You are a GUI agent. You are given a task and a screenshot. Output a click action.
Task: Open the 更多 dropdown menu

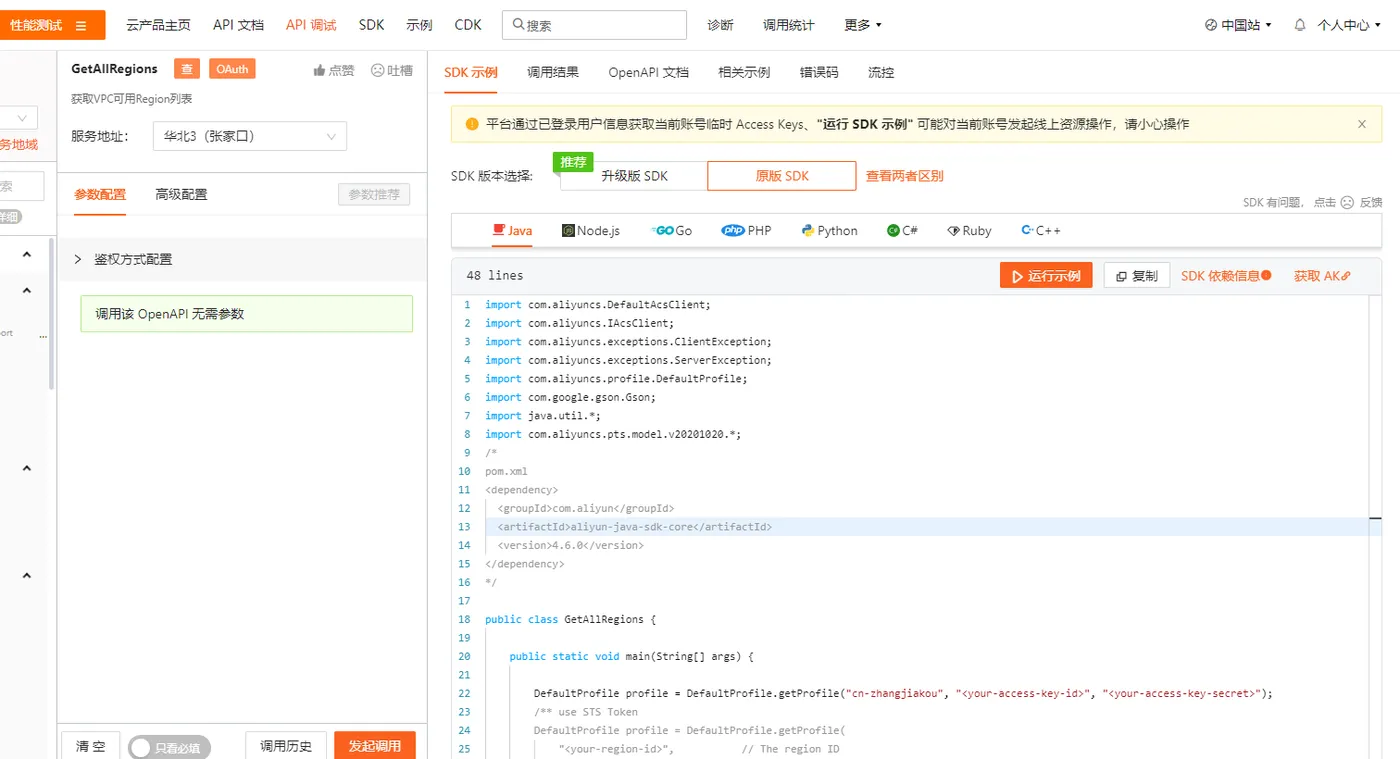point(863,25)
